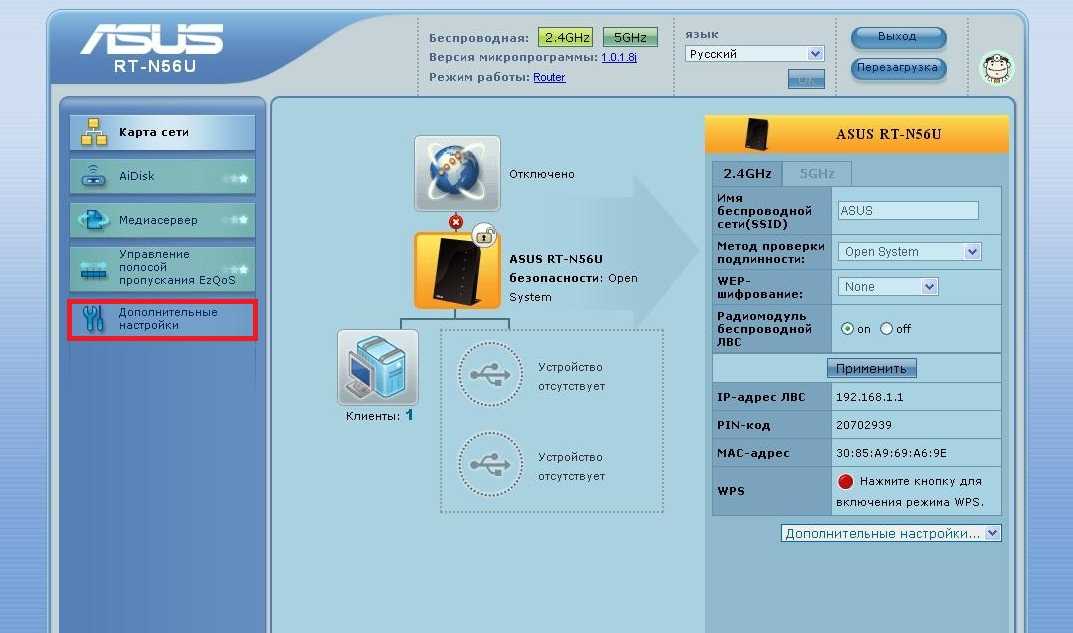Click the red WPS button icon
Image resolution: width=1073 pixels, height=633 pixels.
coord(845,482)
